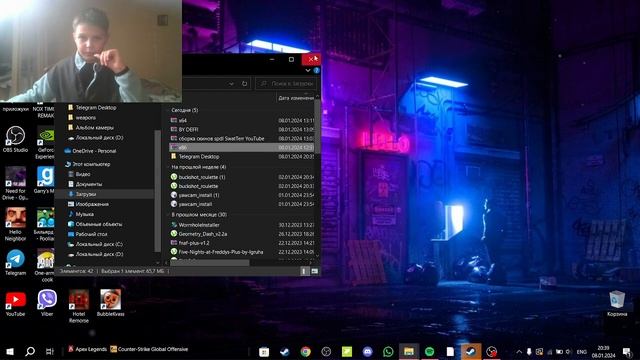Expand the Explorer ribbon chevron
The height and width of the screenshot is (360, 640).
pos(308,70)
